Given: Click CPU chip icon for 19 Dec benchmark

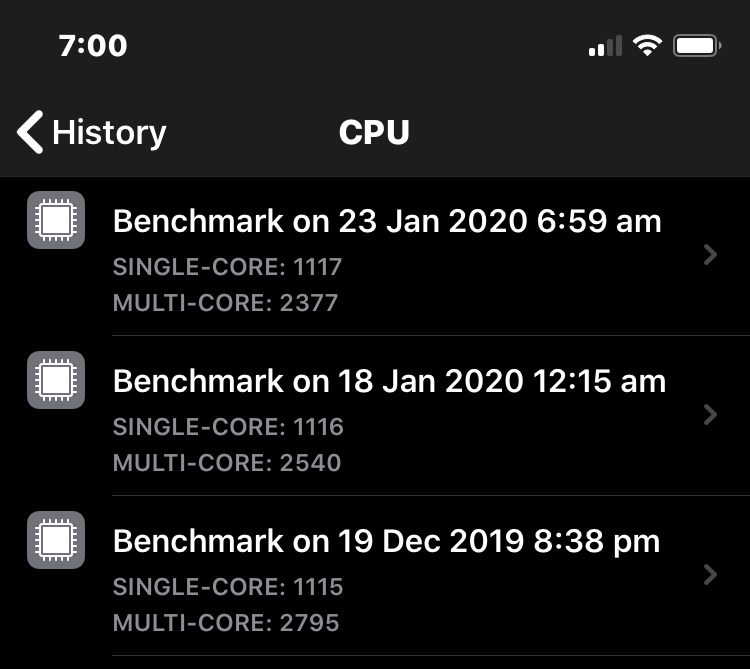Looking at the screenshot, I should [55, 540].
